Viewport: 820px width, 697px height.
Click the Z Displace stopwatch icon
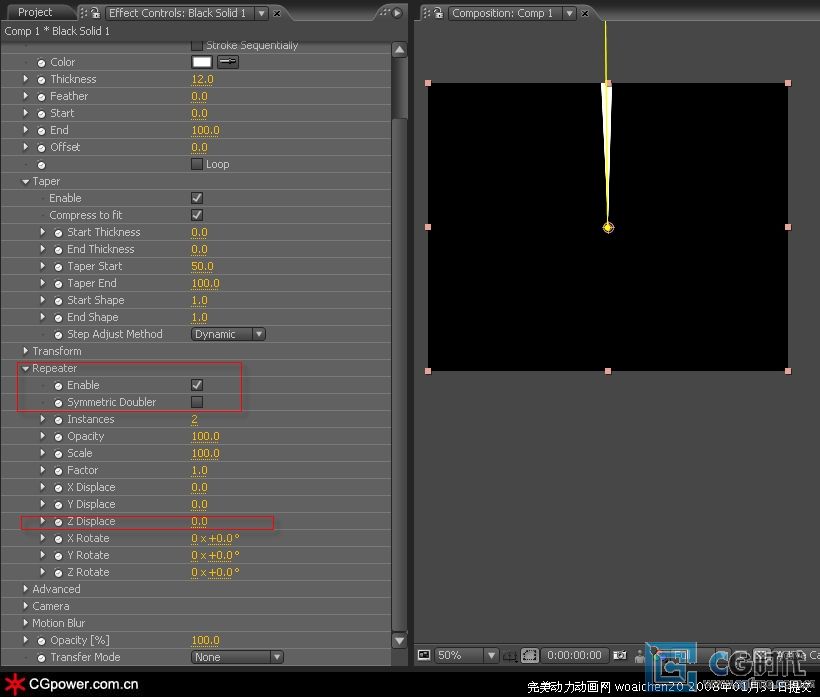(59, 521)
